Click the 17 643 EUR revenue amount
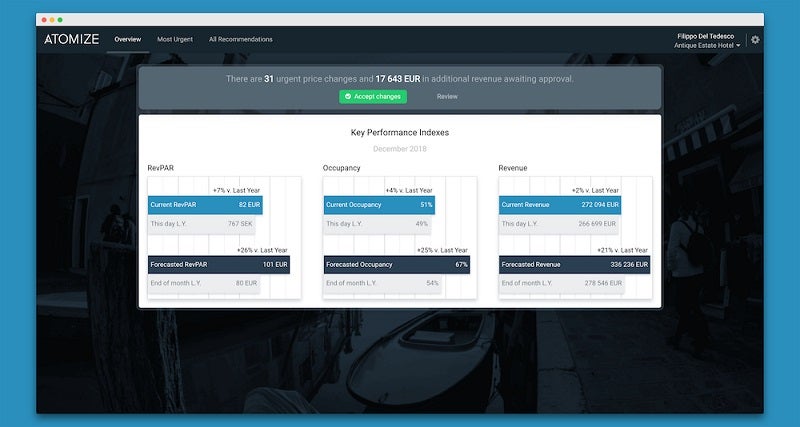The image size is (800, 427). tap(397, 79)
